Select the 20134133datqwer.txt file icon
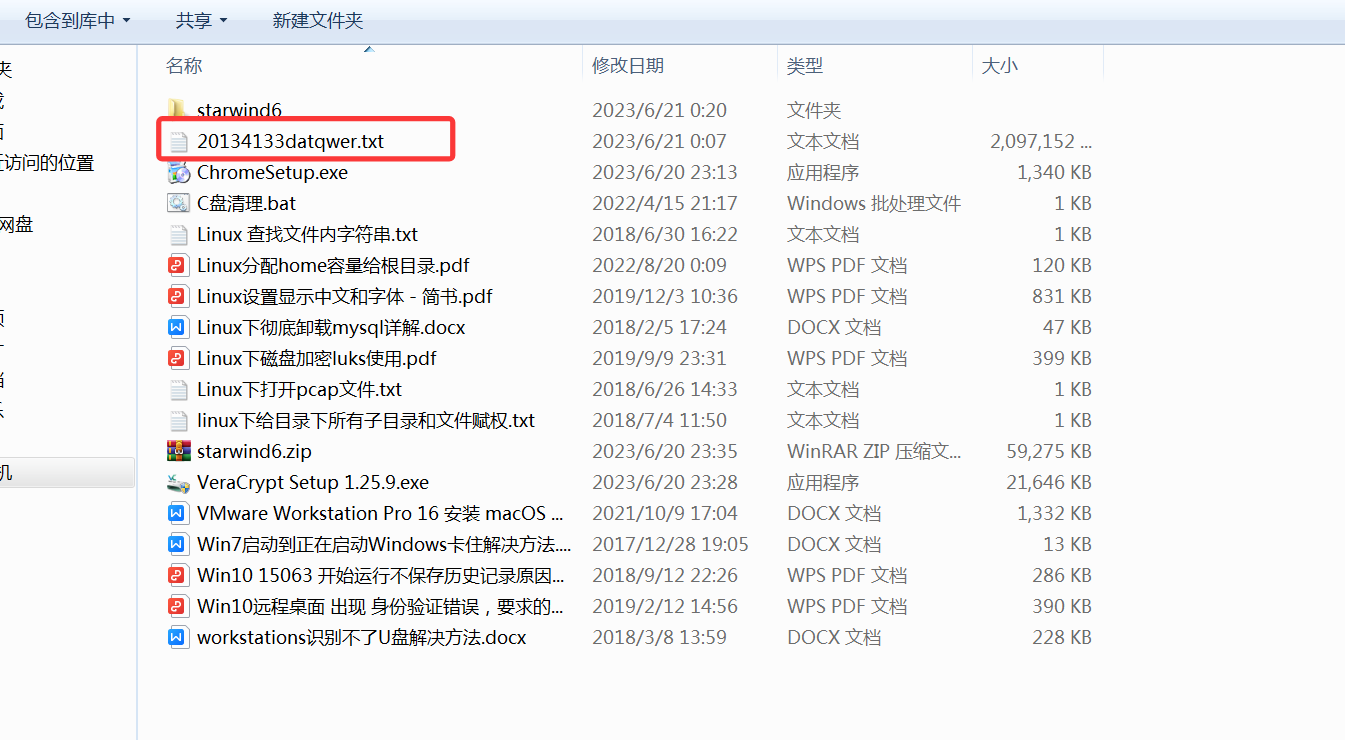1345x740 pixels. pyautogui.click(x=178, y=141)
